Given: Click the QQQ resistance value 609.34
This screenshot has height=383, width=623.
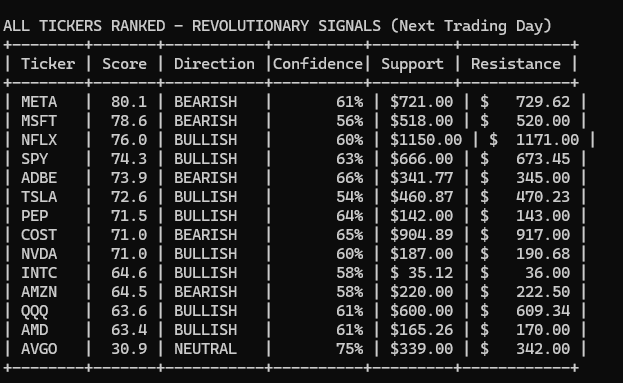Looking at the screenshot, I should 543,311.
